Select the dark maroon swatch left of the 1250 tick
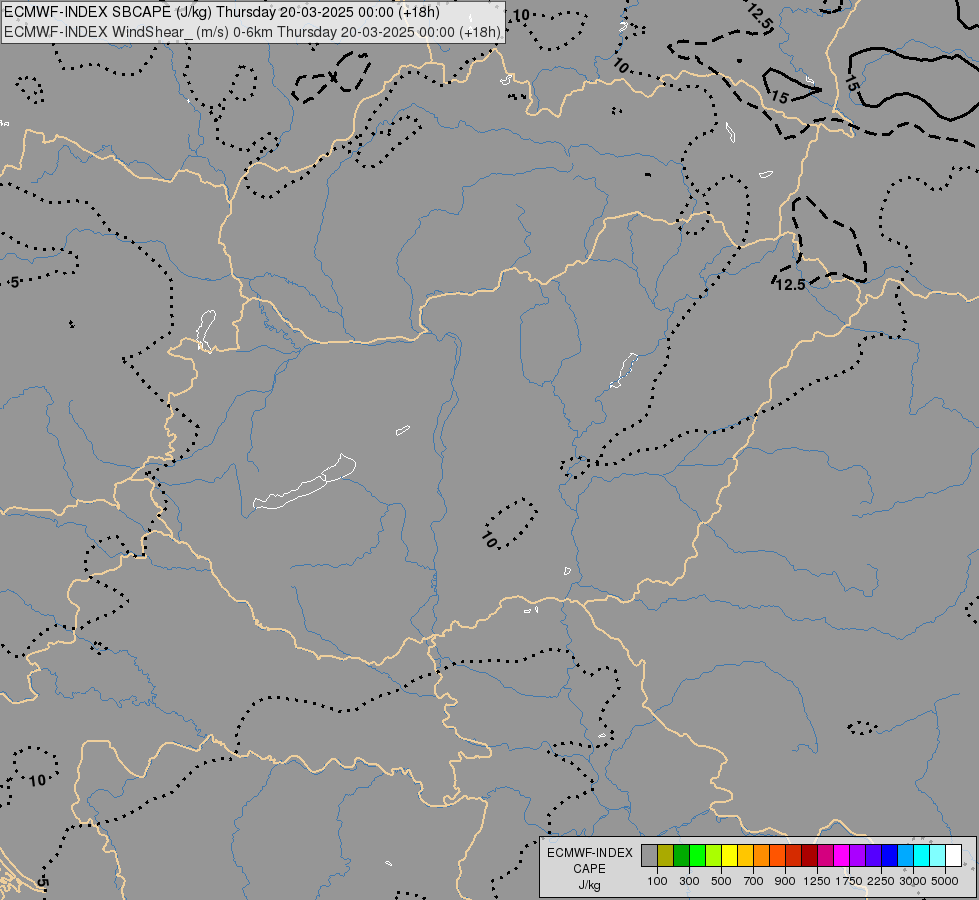This screenshot has height=900, width=979. click(810, 856)
